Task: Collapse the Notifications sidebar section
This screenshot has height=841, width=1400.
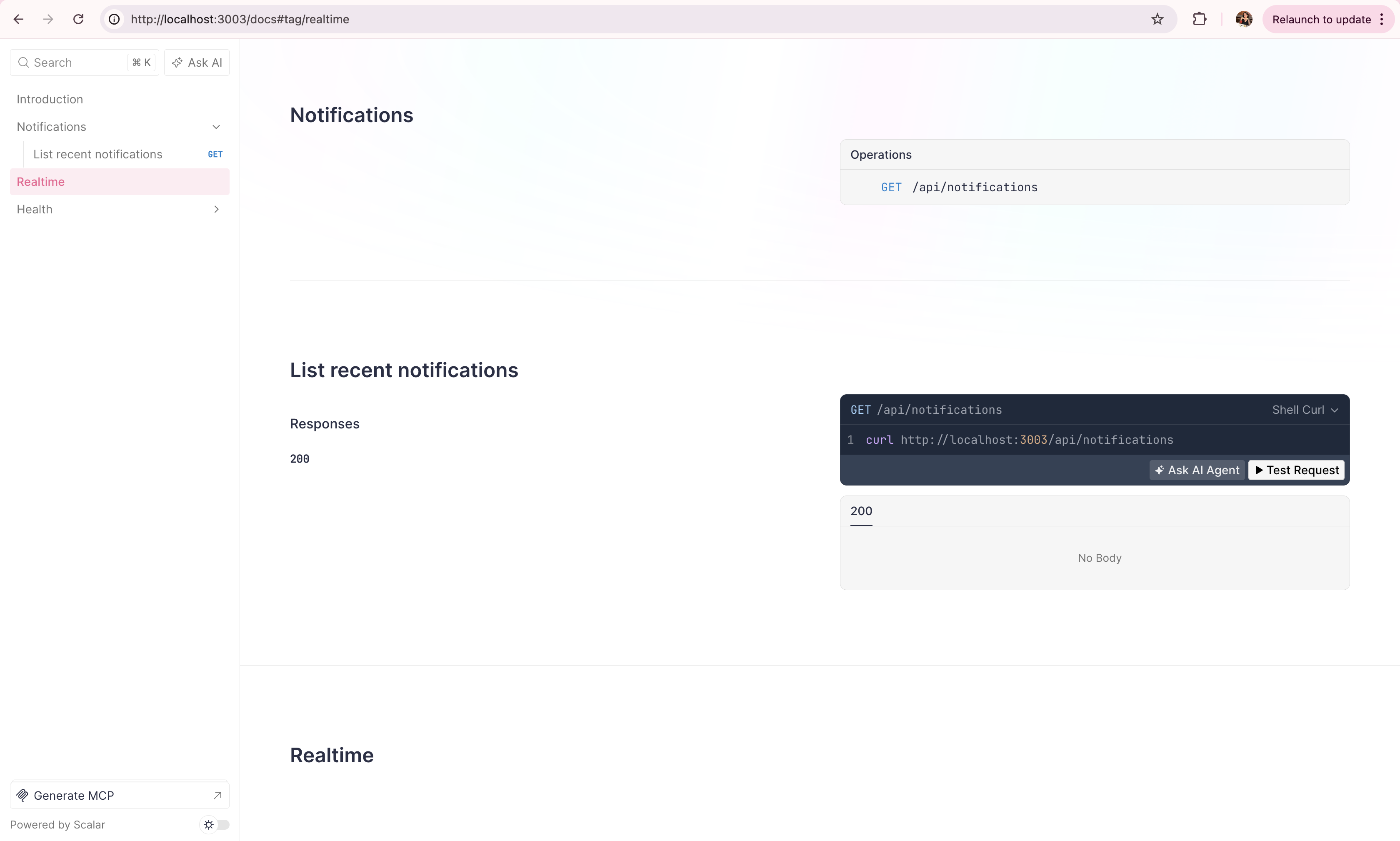Action: pos(216,127)
